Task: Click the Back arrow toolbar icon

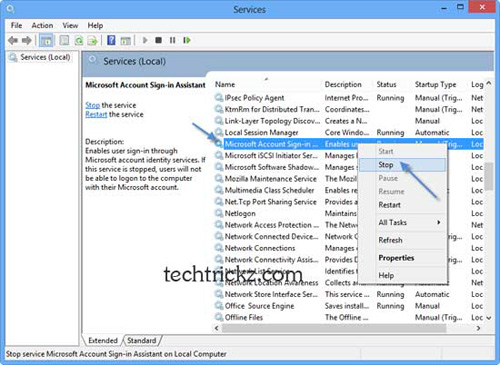Action: pos(13,41)
